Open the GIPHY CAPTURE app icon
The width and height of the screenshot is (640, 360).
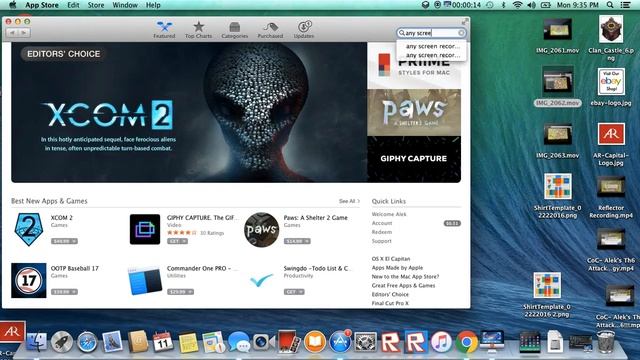pos(145,229)
